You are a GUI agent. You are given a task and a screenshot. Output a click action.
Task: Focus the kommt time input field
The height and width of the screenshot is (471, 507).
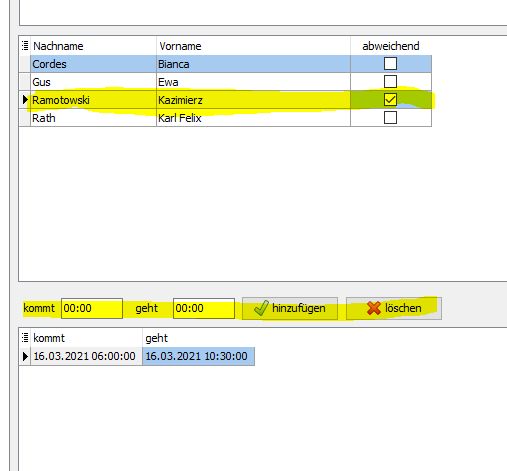tap(92, 308)
